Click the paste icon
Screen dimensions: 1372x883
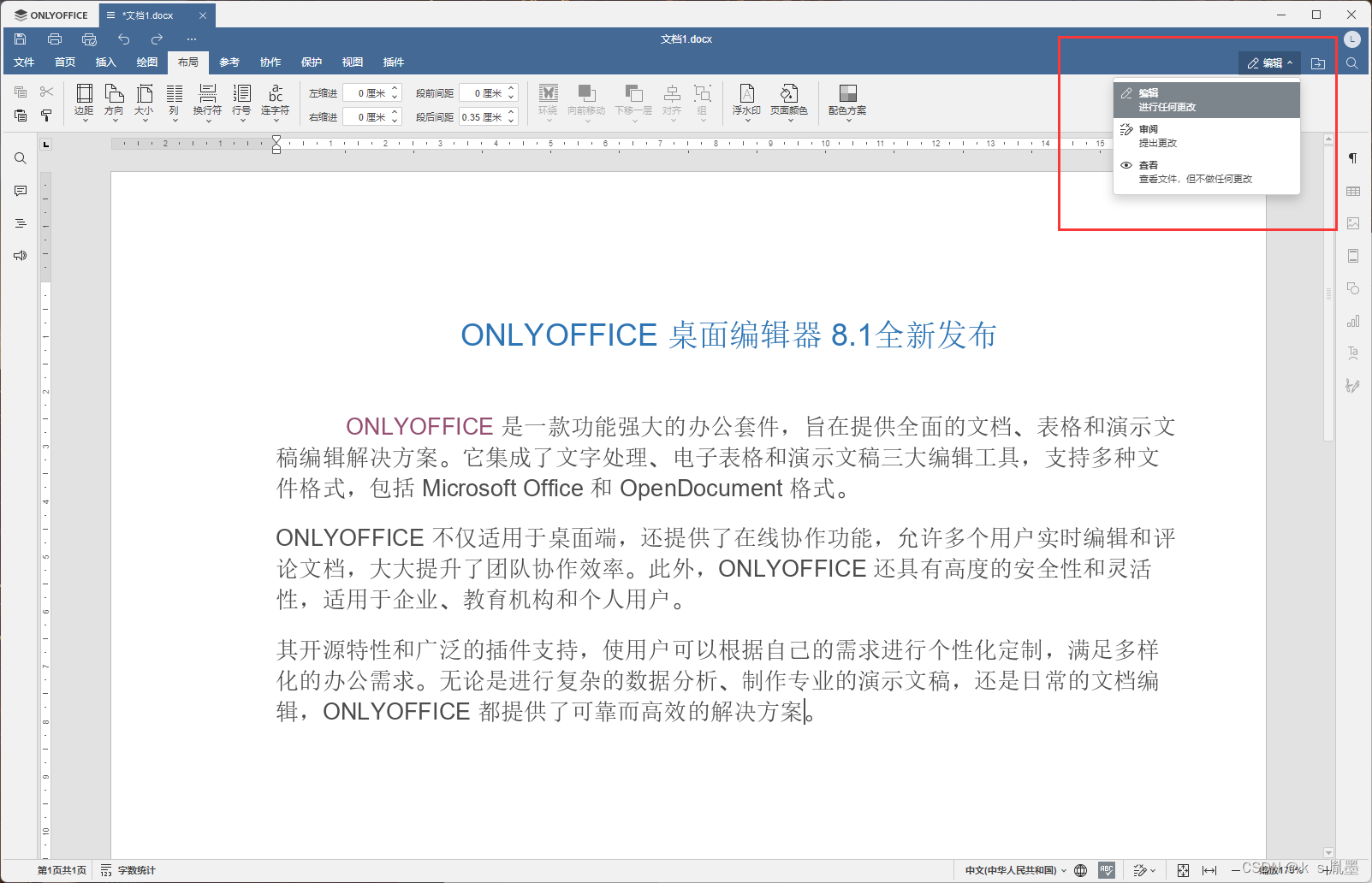click(x=21, y=116)
